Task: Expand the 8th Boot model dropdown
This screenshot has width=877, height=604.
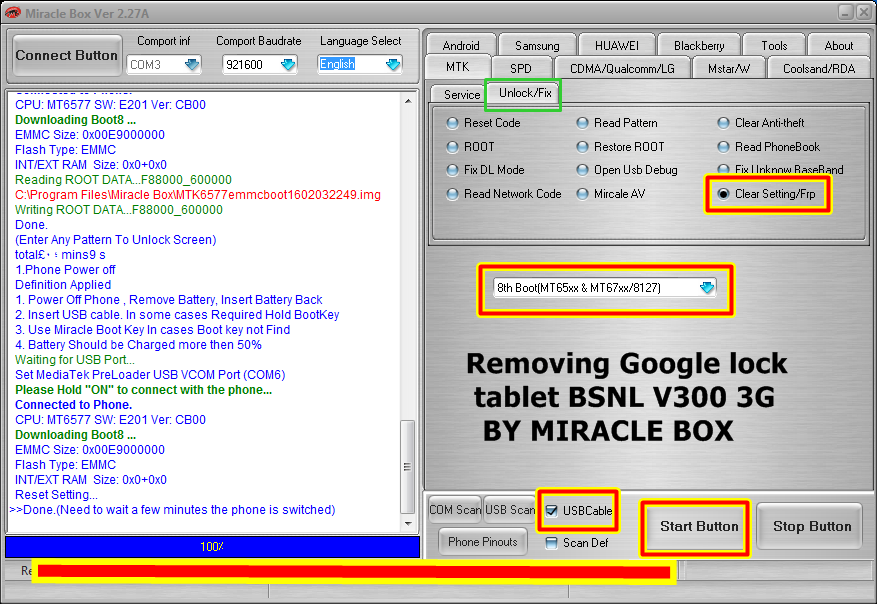Action: click(x=707, y=288)
